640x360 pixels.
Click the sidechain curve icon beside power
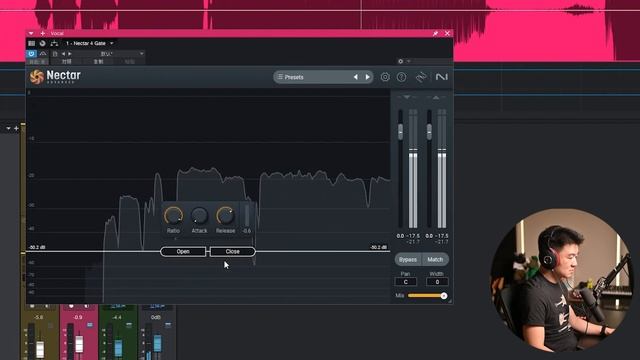pos(43,53)
